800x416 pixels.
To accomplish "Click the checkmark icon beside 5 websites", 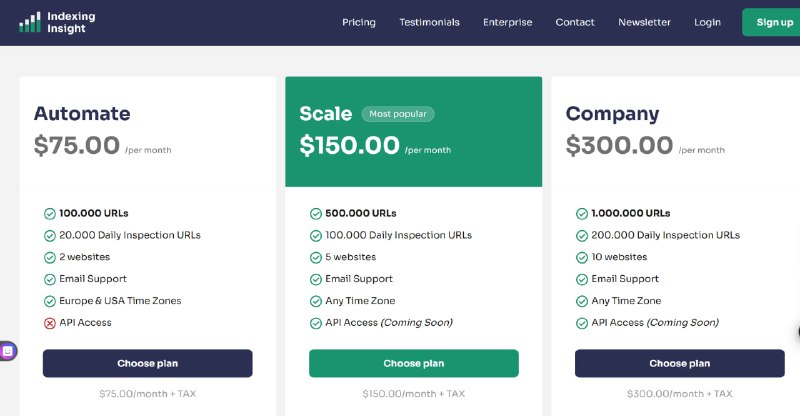I will pyautogui.click(x=316, y=257).
